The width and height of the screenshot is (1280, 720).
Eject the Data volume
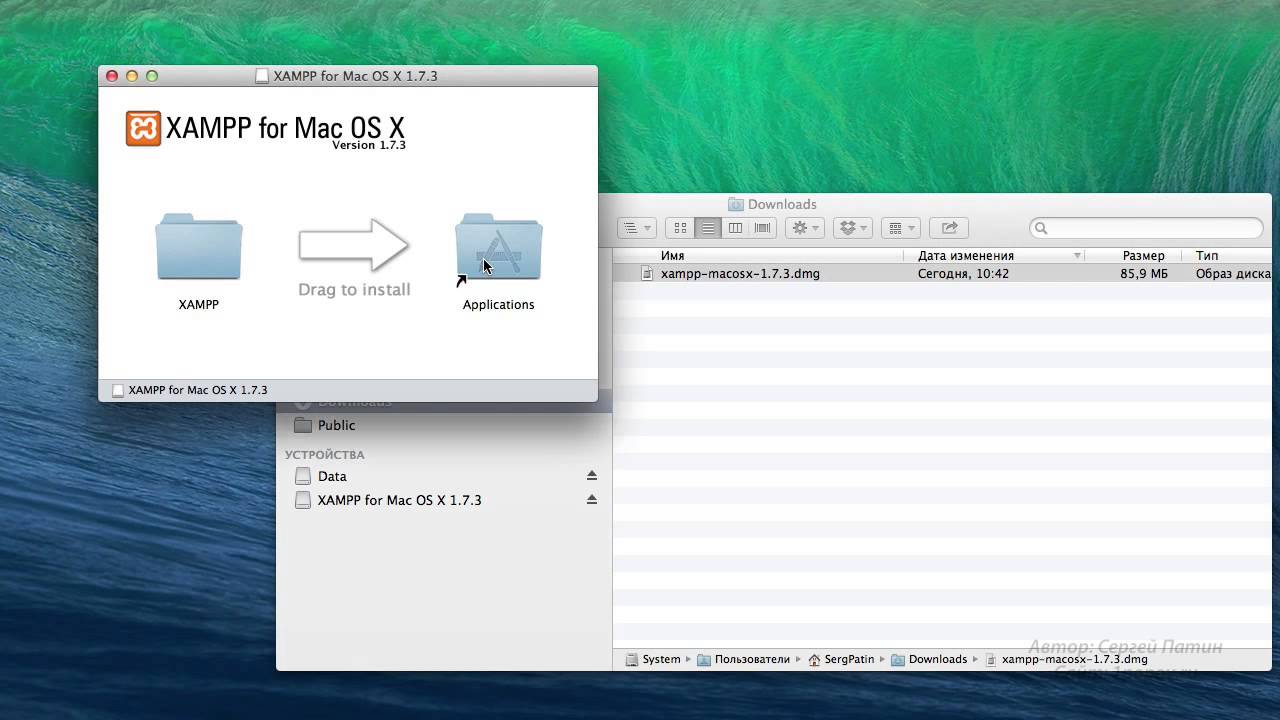tap(591, 476)
